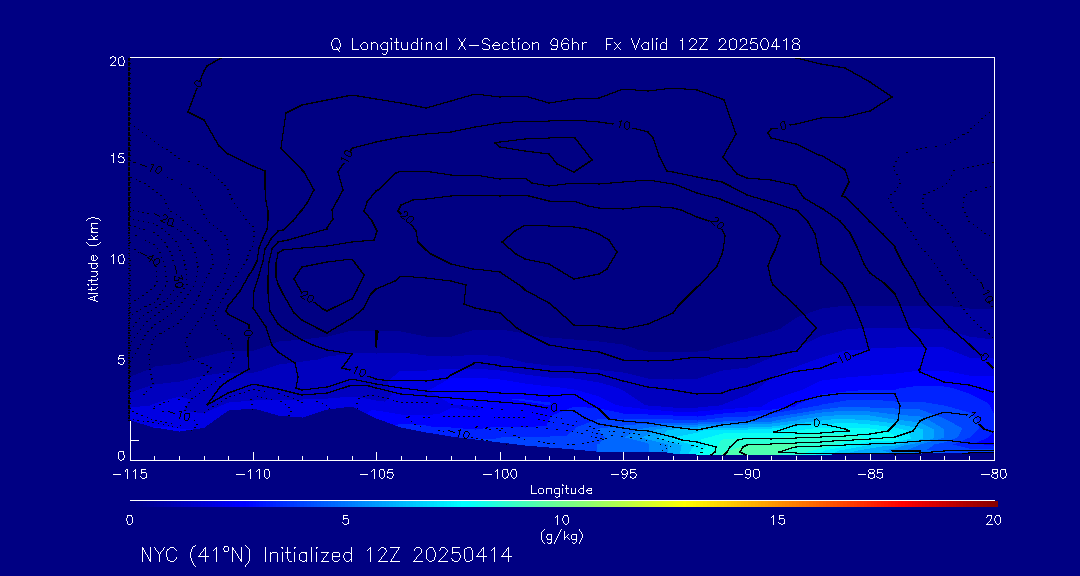Click altitude axis tick label 15
This screenshot has height=576, width=1080.
117,159
